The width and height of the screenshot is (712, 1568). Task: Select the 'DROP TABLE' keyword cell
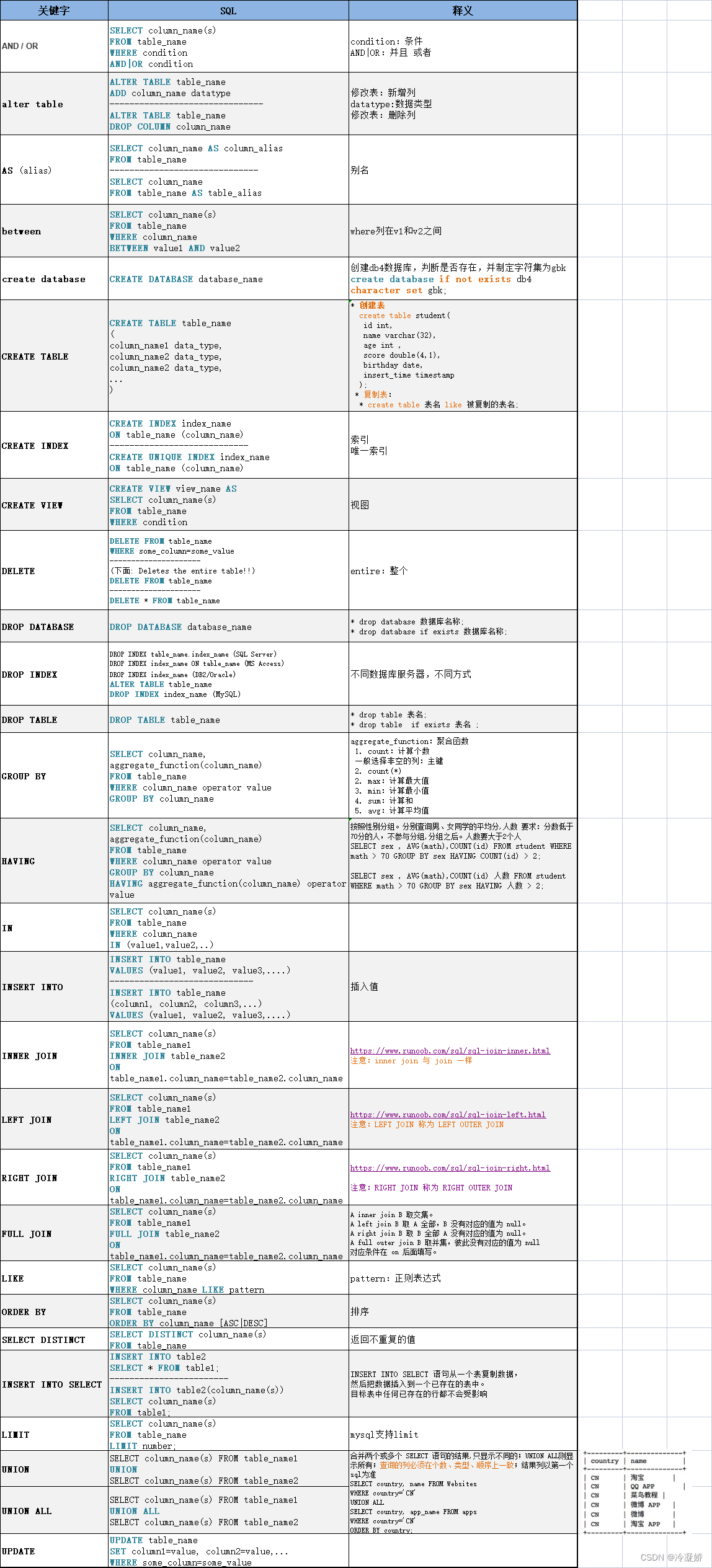(x=54, y=719)
